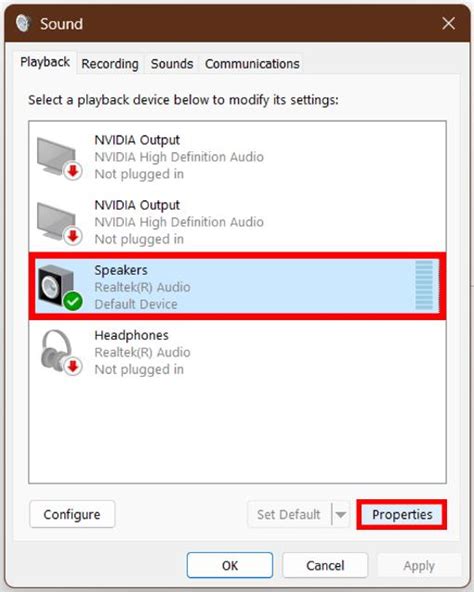Click the Sound speaker icon in title bar
Image resolution: width=474 pixels, height=592 pixels.
click(x=23, y=23)
